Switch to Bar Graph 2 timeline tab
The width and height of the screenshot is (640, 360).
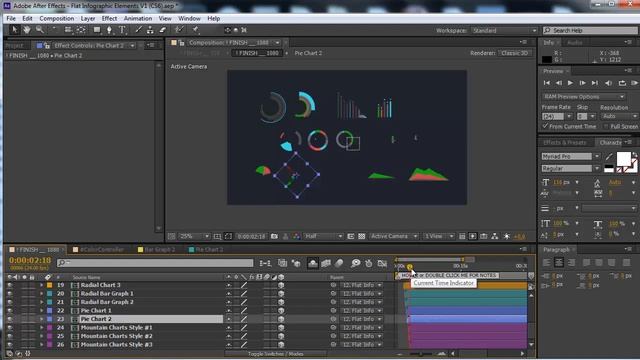(157, 250)
